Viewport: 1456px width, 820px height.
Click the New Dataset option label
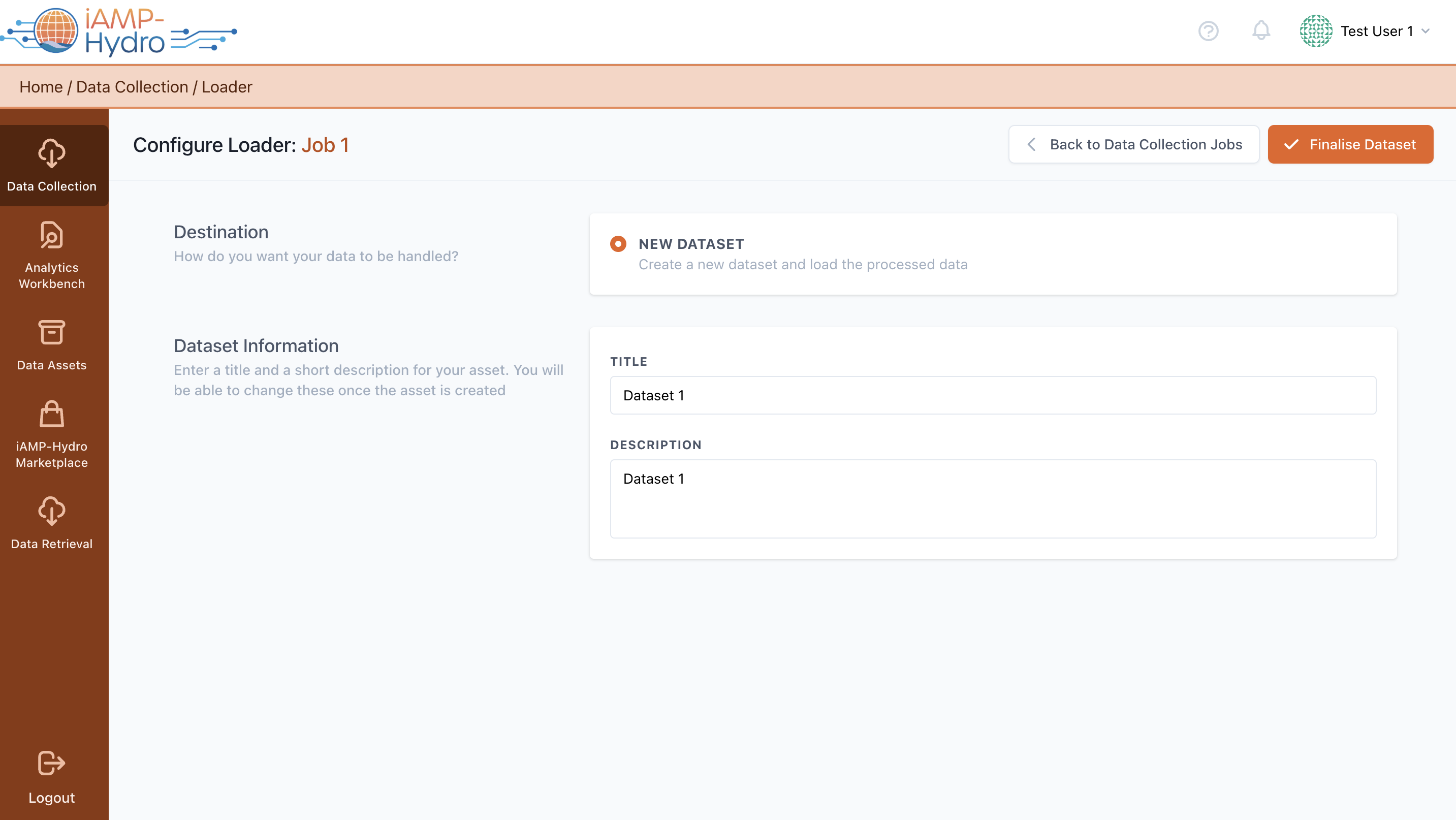(x=691, y=244)
